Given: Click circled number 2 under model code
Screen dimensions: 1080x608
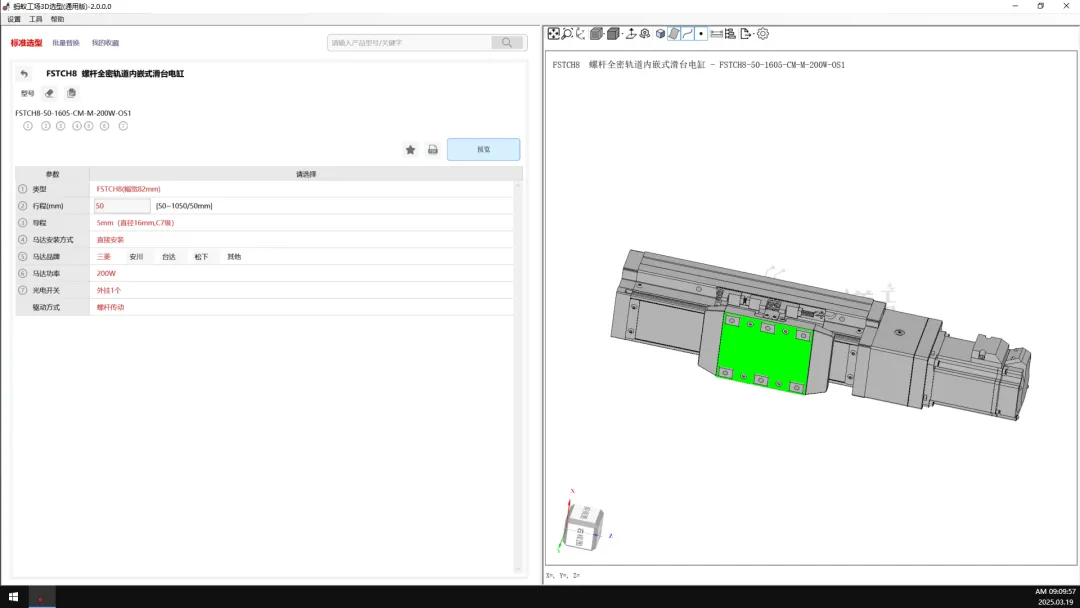Looking at the screenshot, I should tap(45, 126).
